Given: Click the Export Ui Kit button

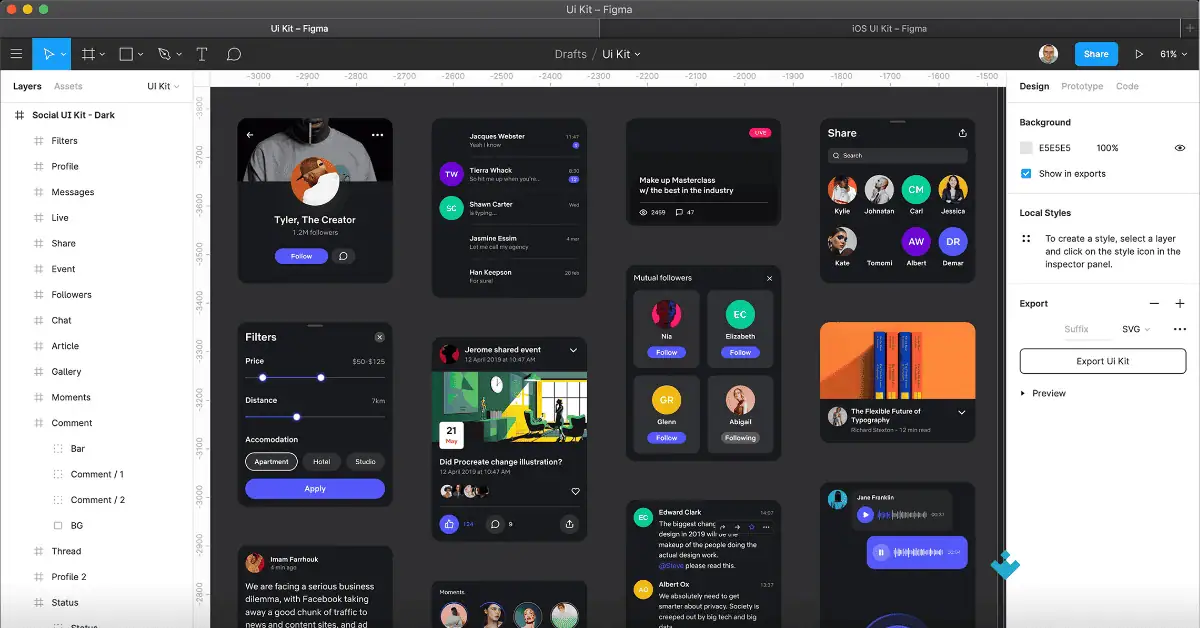Looking at the screenshot, I should 1102,361.
